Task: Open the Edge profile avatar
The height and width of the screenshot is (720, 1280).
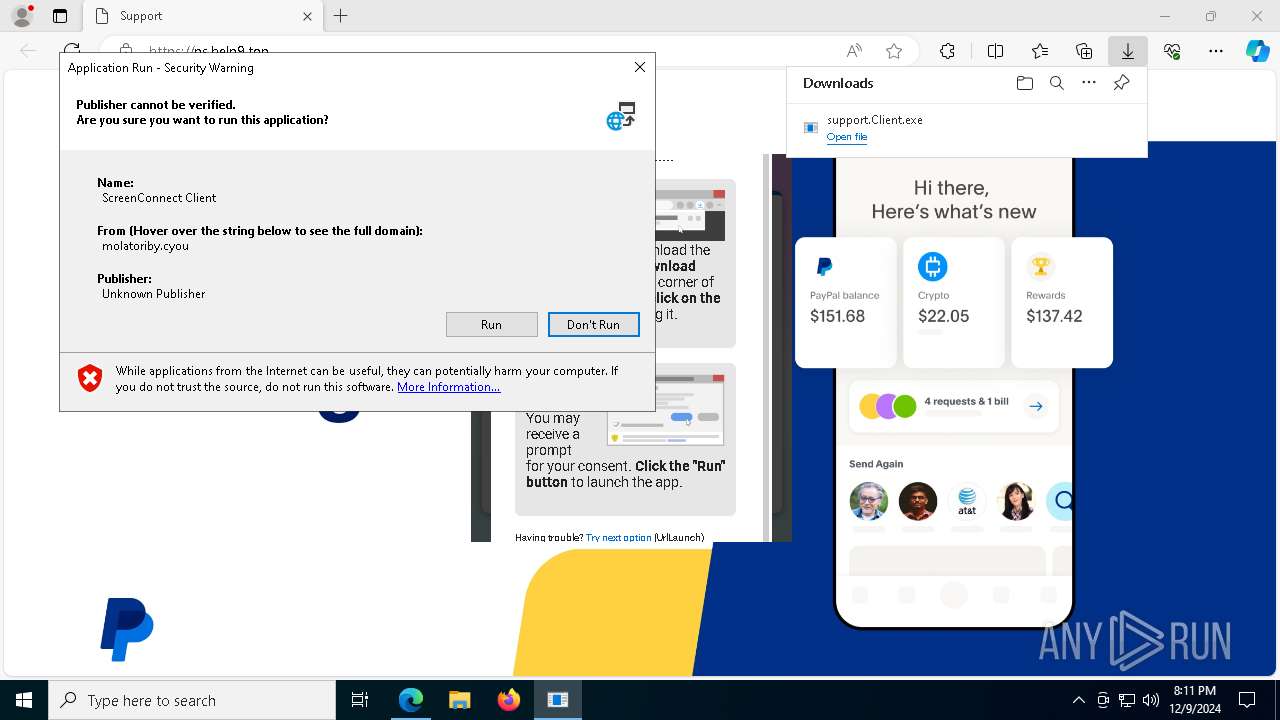Action: point(22,16)
